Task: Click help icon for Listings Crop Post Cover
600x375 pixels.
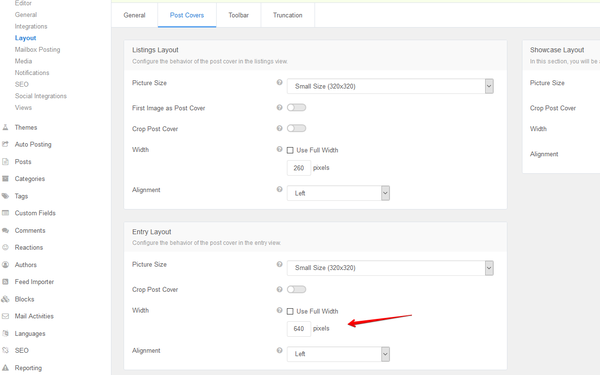Action: [x=279, y=128]
